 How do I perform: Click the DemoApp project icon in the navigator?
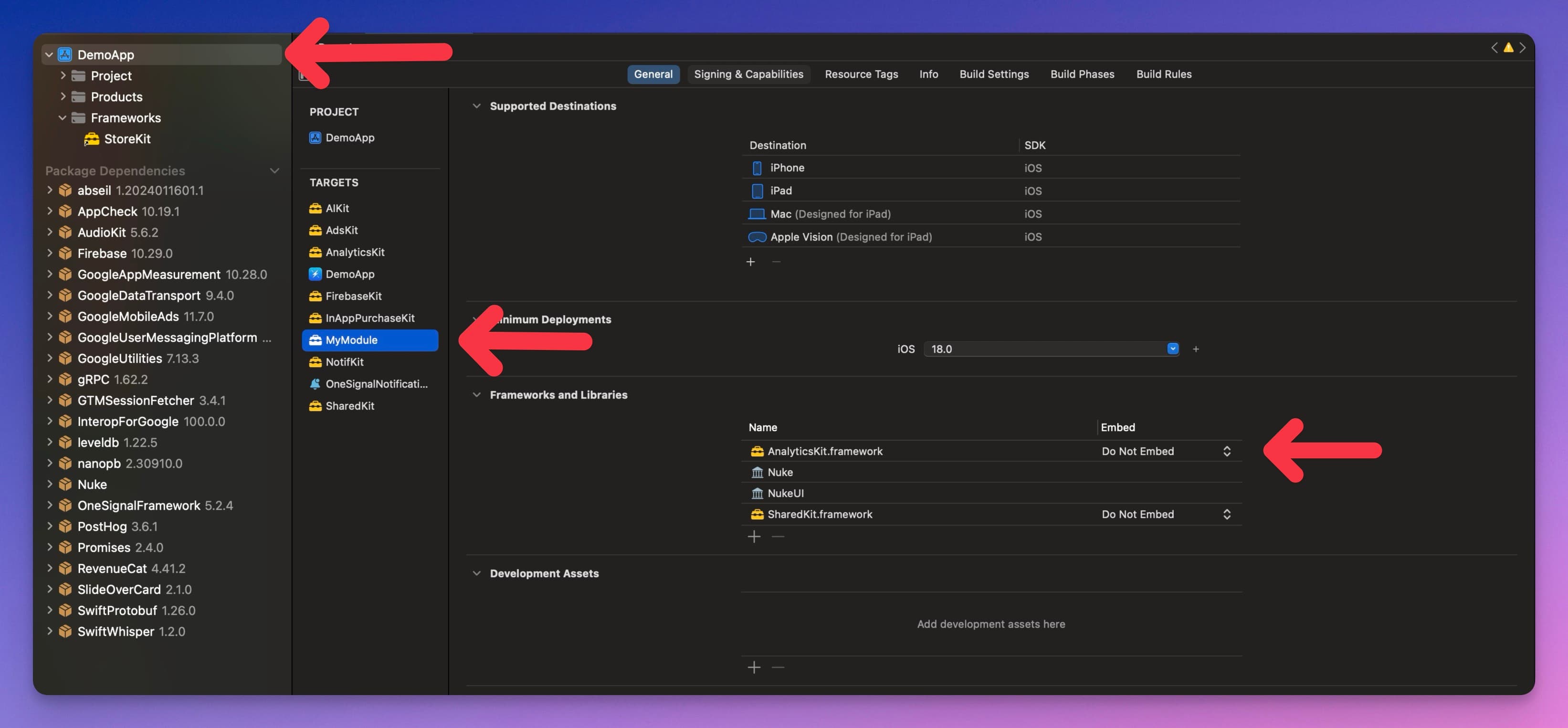(65, 55)
